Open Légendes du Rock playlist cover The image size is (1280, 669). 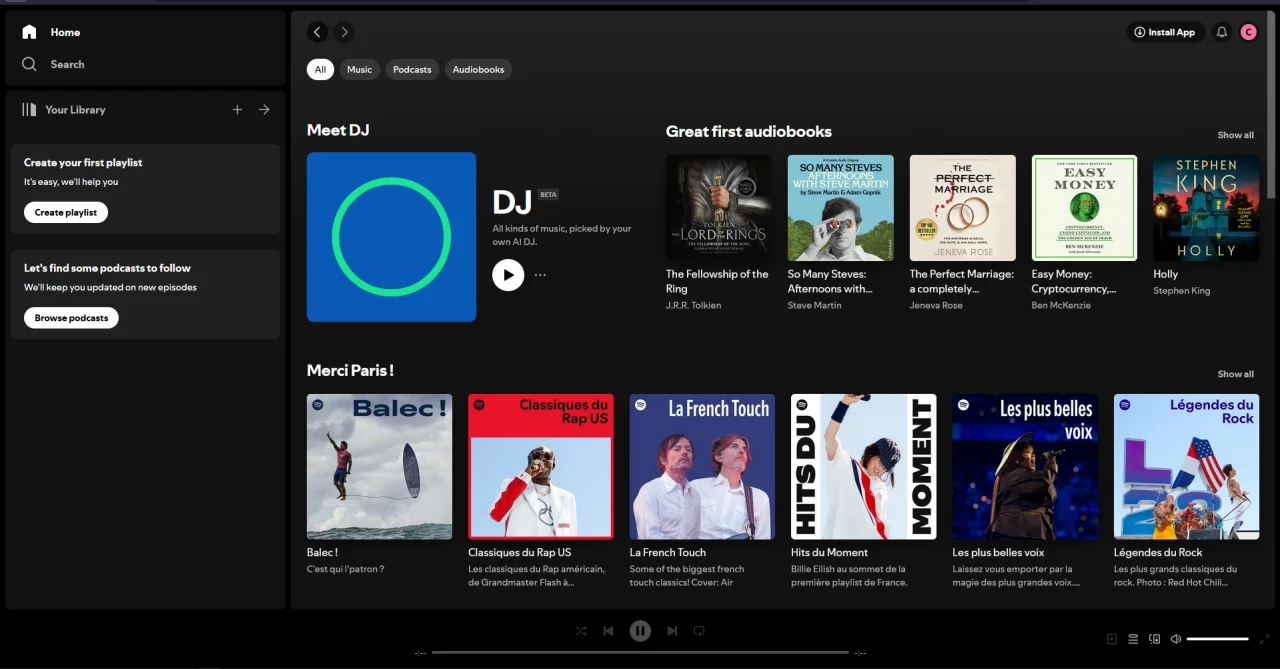tap(1186, 466)
